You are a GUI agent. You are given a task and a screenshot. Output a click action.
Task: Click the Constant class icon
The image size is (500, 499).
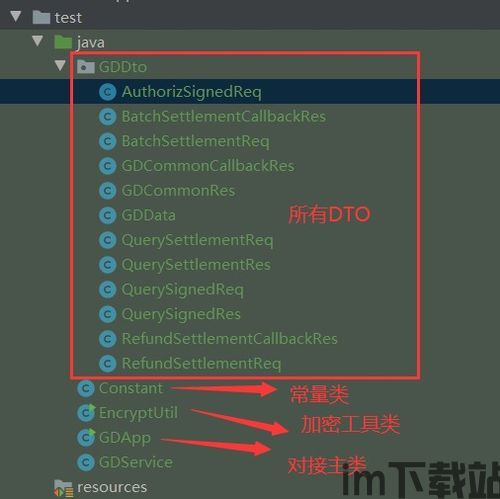(x=86, y=389)
